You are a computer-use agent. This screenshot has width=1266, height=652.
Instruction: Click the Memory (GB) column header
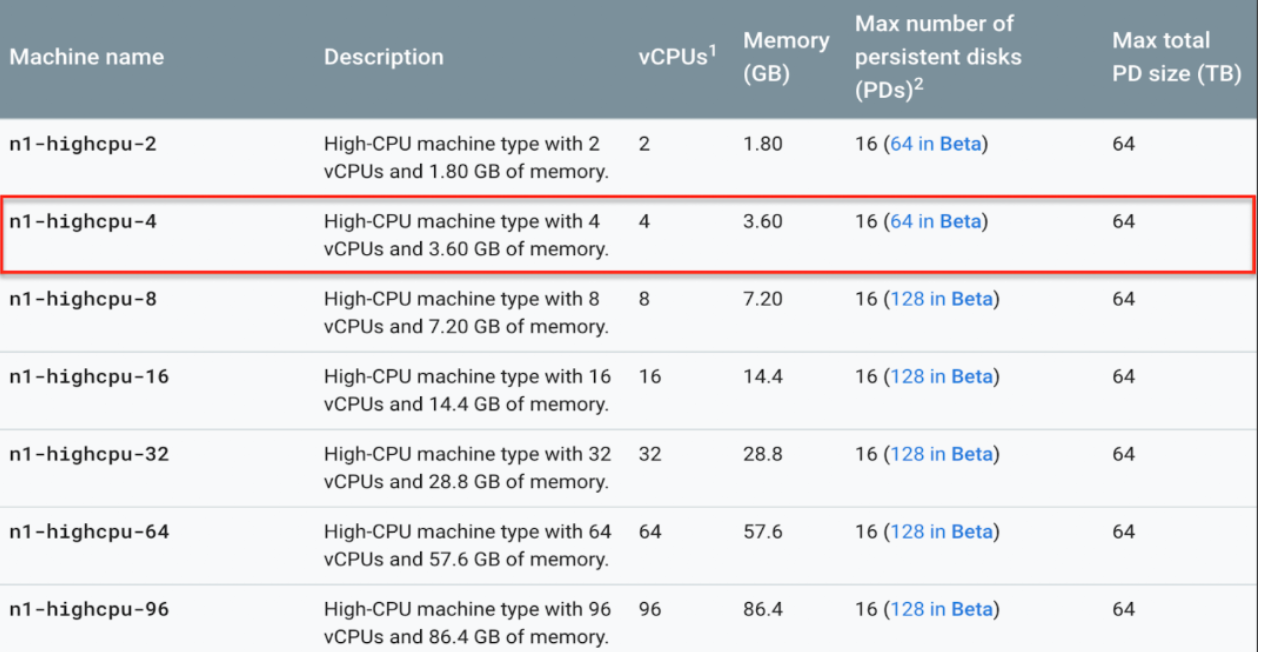tap(786, 57)
